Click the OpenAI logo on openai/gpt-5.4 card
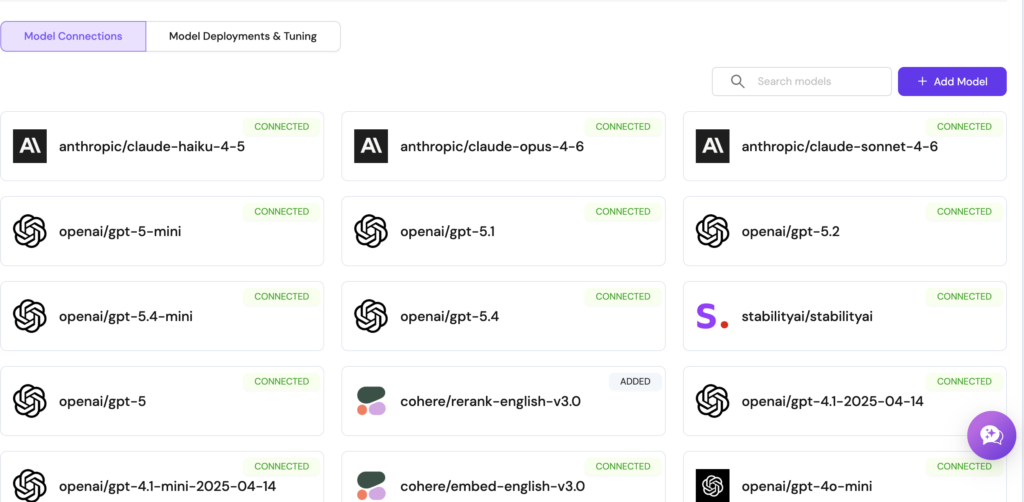This screenshot has height=502, width=1024. (x=371, y=316)
